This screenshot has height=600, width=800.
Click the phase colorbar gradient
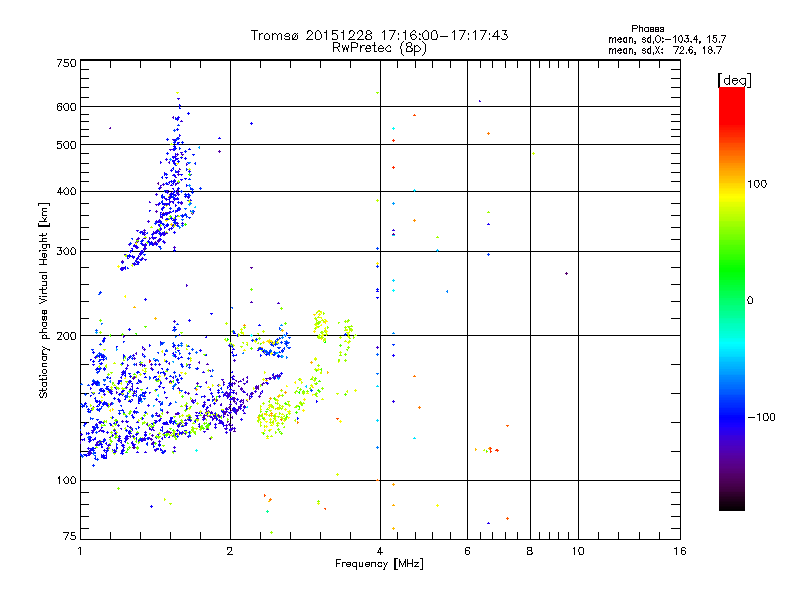tap(732, 298)
